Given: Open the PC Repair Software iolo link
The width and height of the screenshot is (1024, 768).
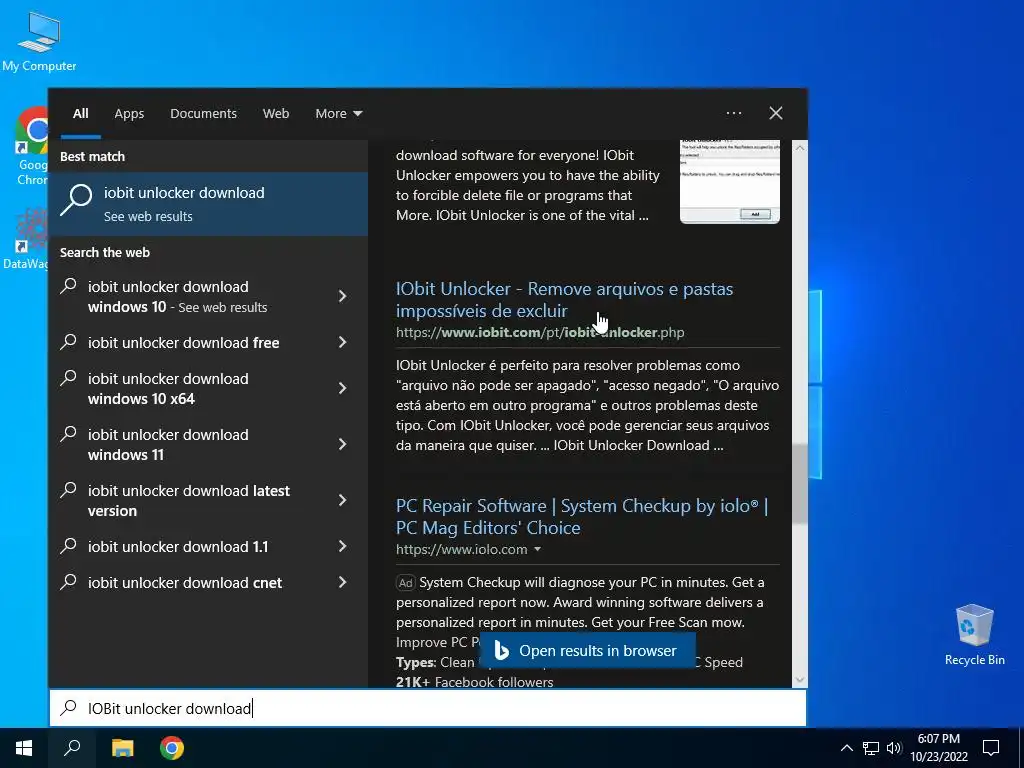Looking at the screenshot, I should click(x=582, y=517).
